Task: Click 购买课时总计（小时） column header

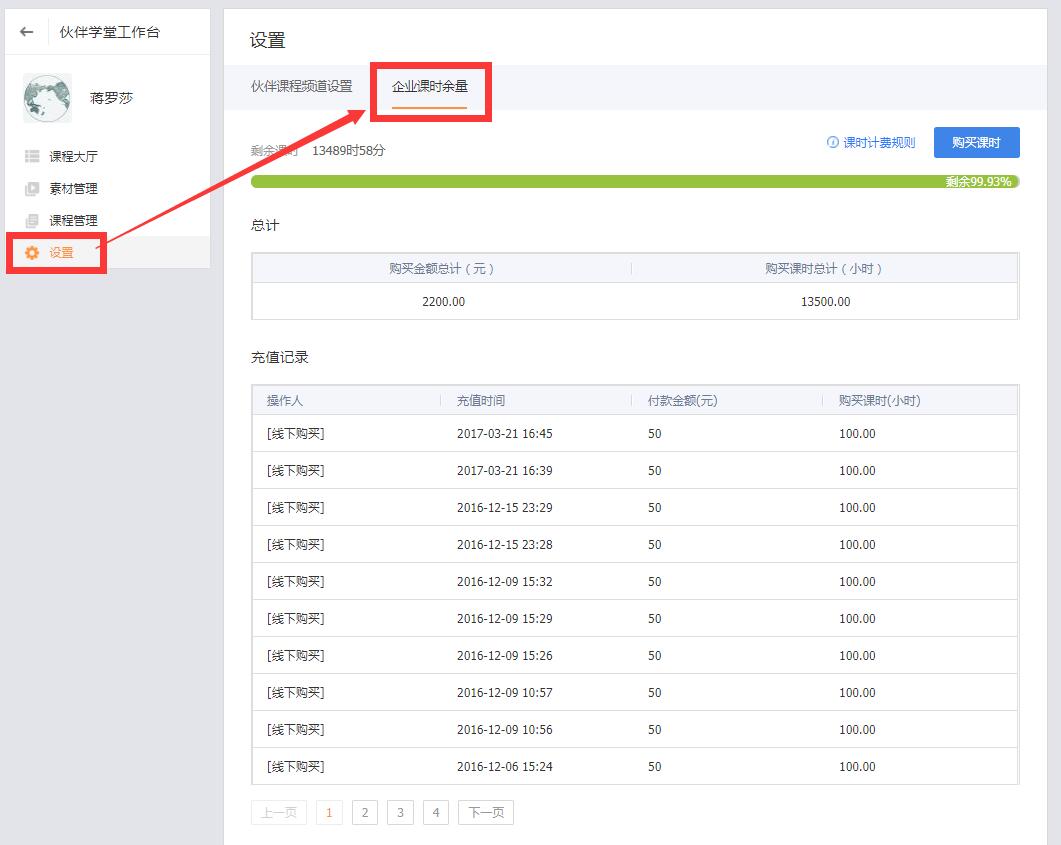Action: (x=823, y=269)
